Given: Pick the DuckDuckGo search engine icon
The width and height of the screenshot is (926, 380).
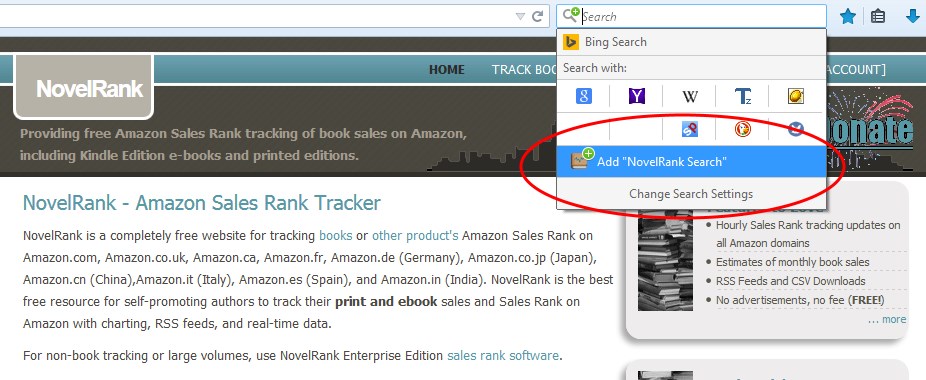Looking at the screenshot, I should [743, 129].
